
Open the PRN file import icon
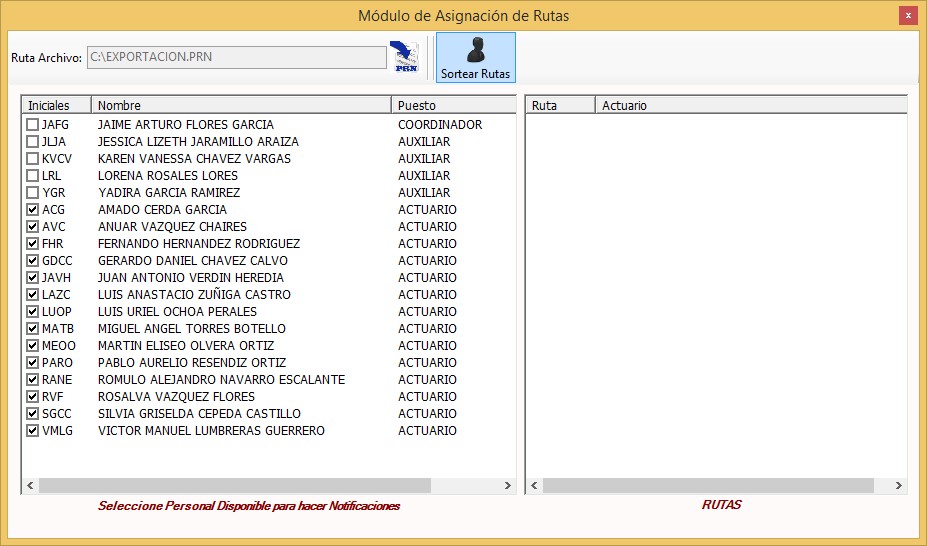pyautogui.click(x=406, y=57)
